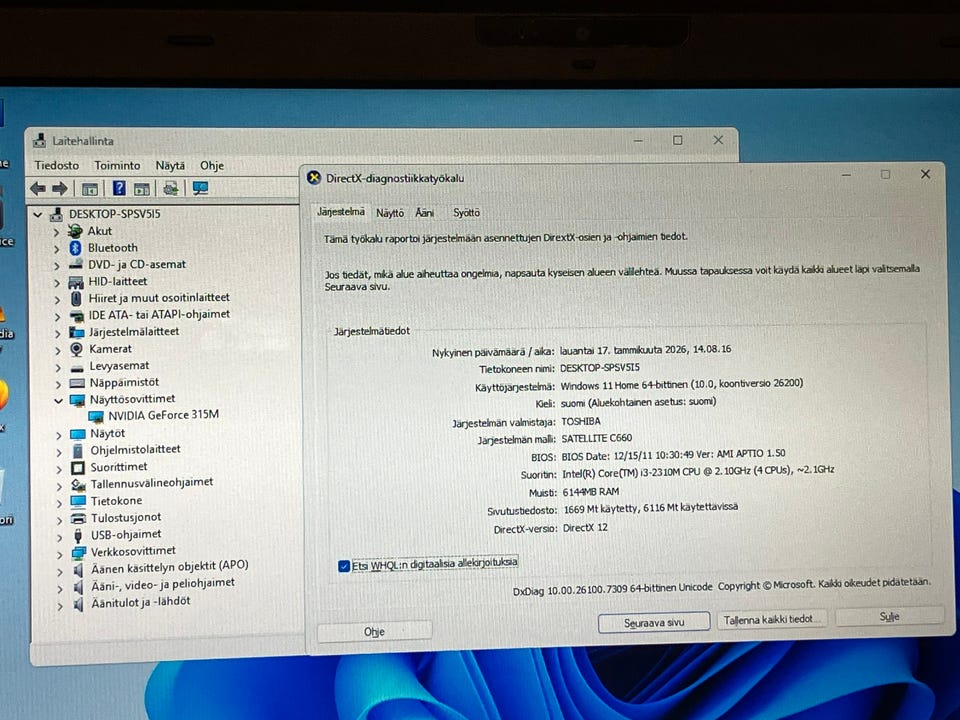Click the SATELLITE C660 model value
The width and height of the screenshot is (960, 720).
click(x=596, y=438)
